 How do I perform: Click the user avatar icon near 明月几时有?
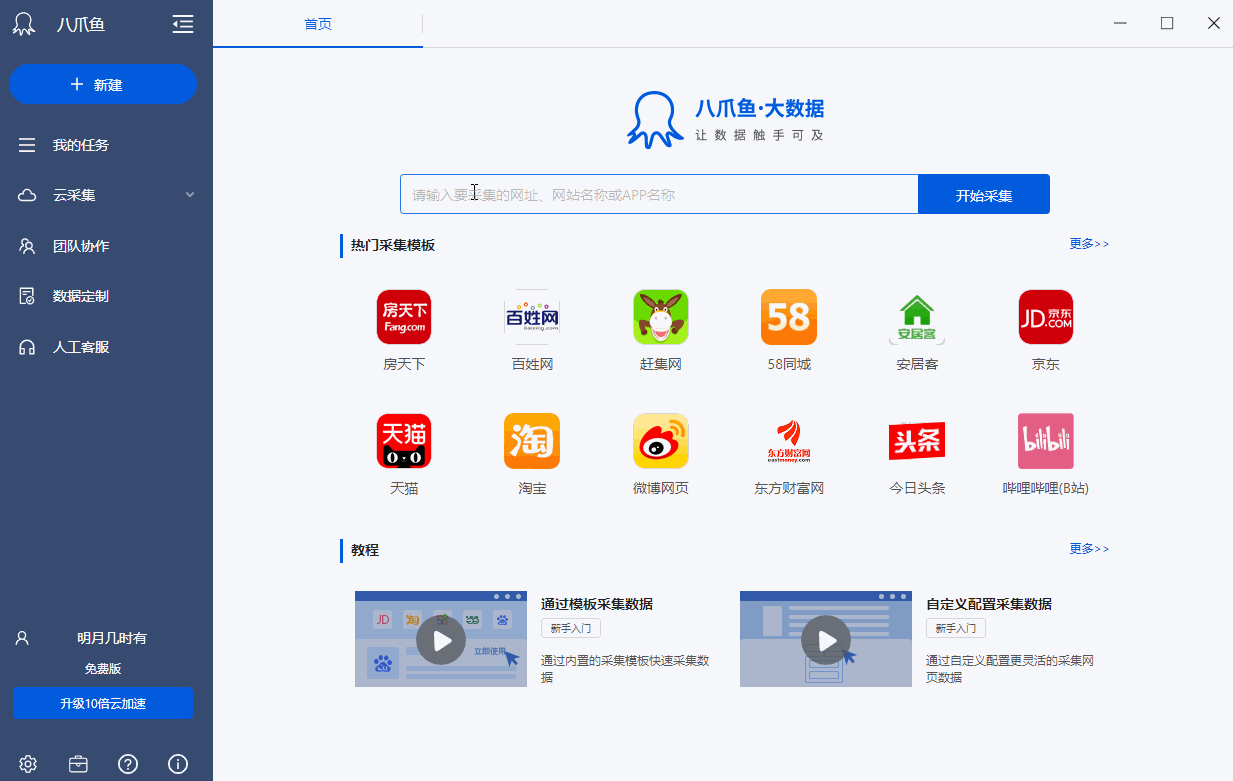22,638
